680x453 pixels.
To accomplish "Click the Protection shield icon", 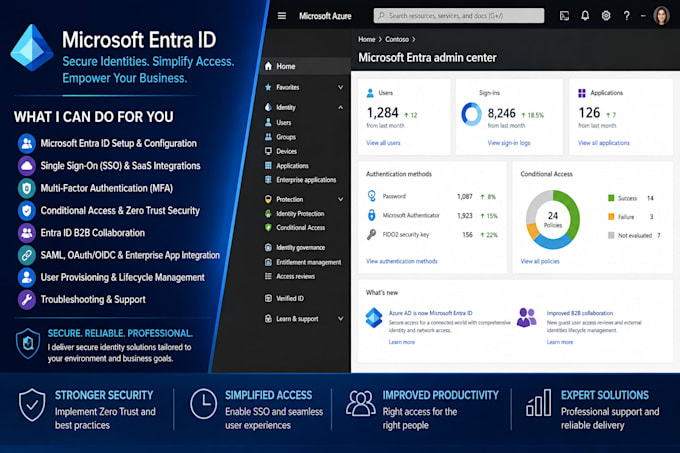I will [268, 199].
